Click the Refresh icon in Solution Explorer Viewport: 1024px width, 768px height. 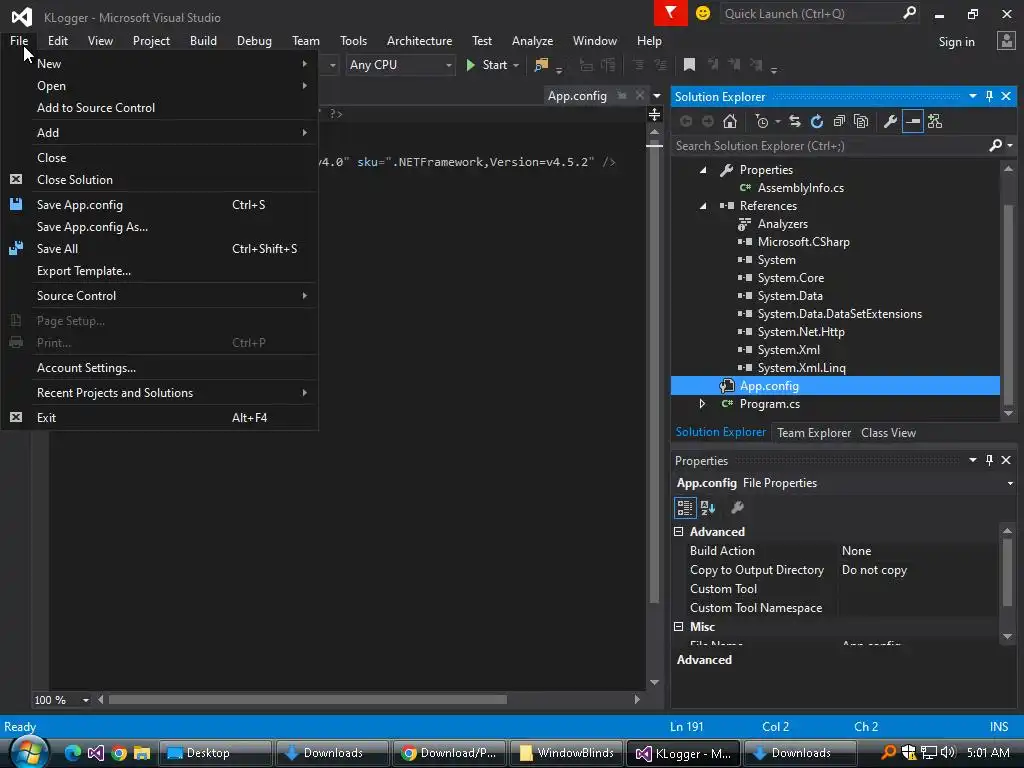pyautogui.click(x=817, y=121)
